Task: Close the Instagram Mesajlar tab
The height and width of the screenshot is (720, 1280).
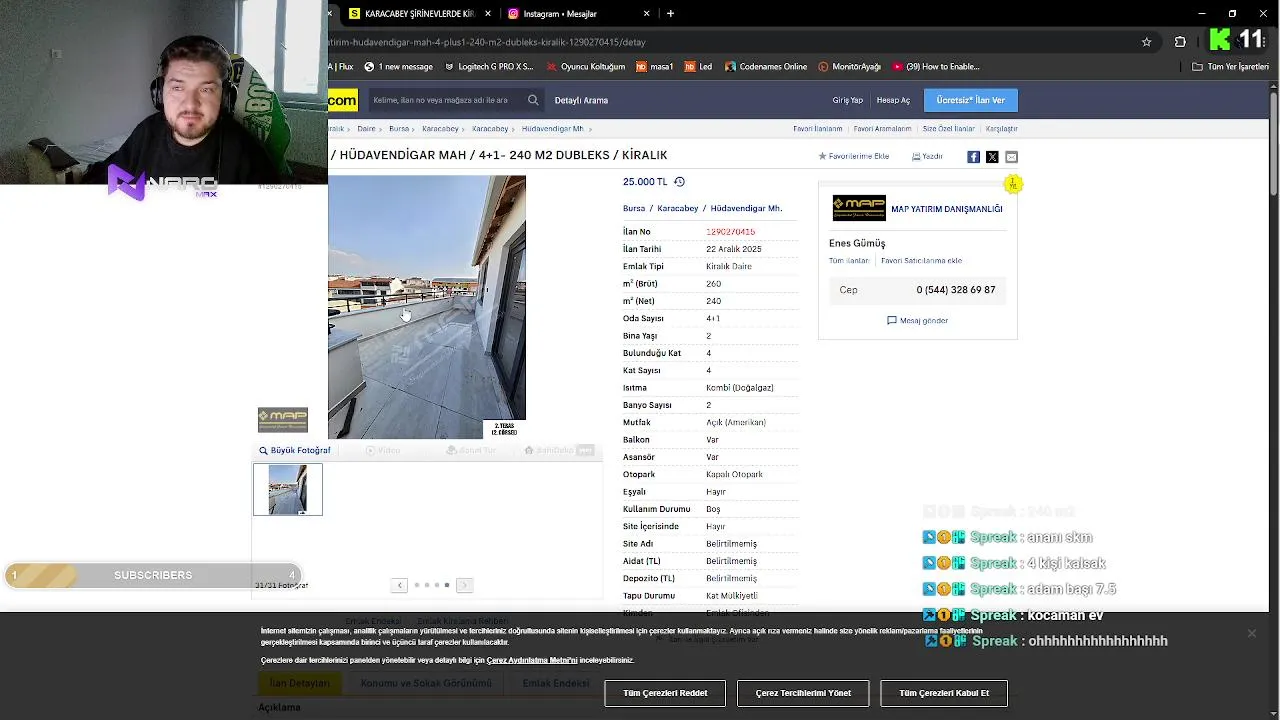Action: tap(646, 14)
